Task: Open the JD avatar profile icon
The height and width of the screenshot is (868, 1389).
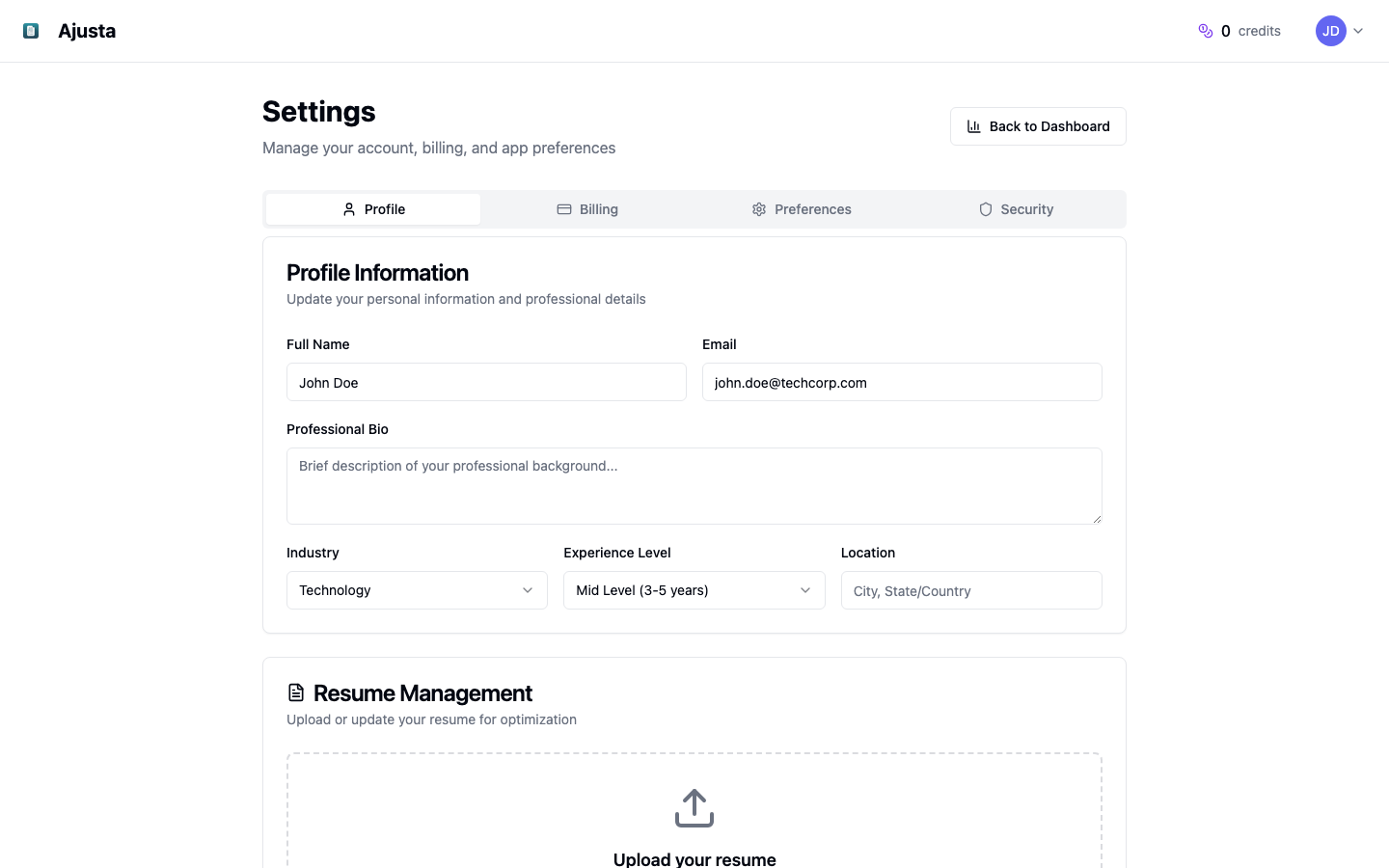Action: 1330,30
